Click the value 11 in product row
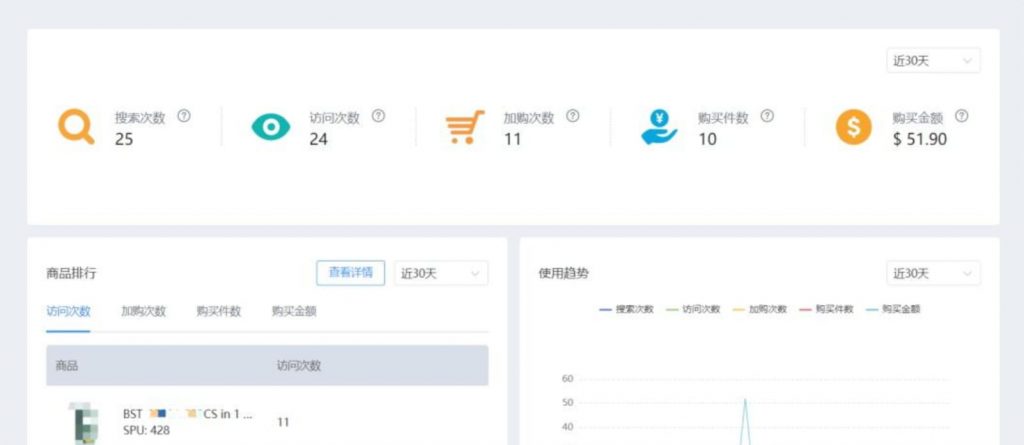 283,422
